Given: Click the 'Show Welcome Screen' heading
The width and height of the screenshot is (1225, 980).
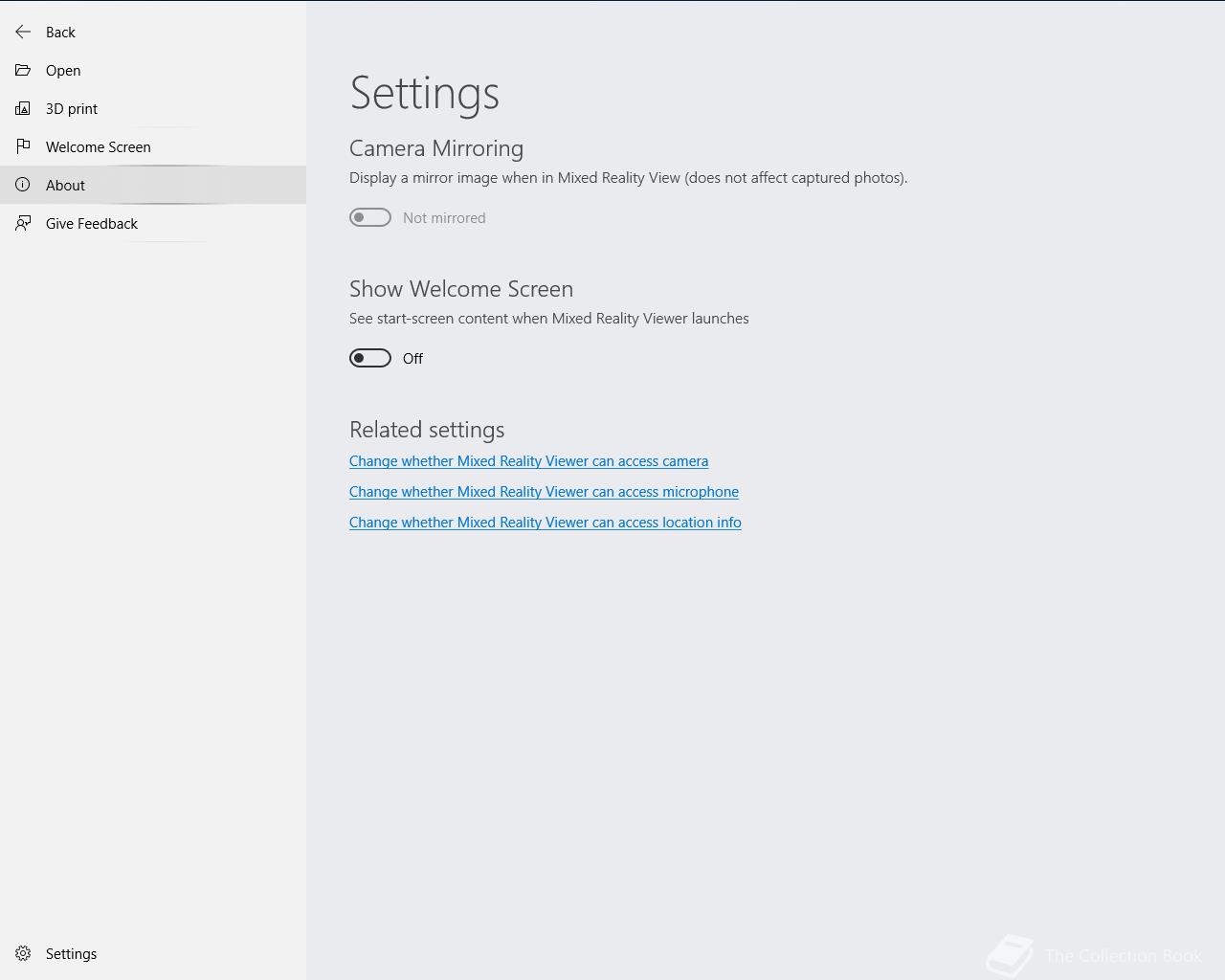Looking at the screenshot, I should point(461,289).
